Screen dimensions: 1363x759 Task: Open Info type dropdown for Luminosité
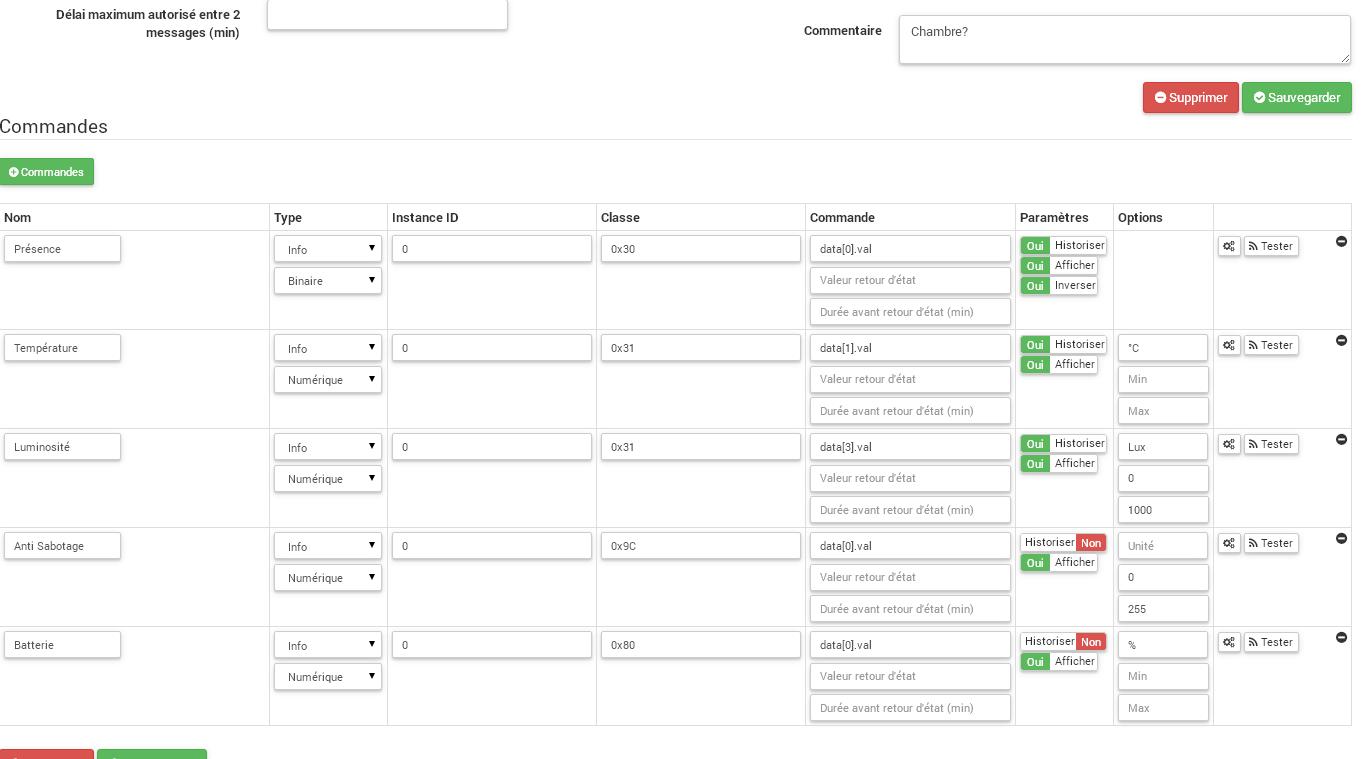coord(328,447)
